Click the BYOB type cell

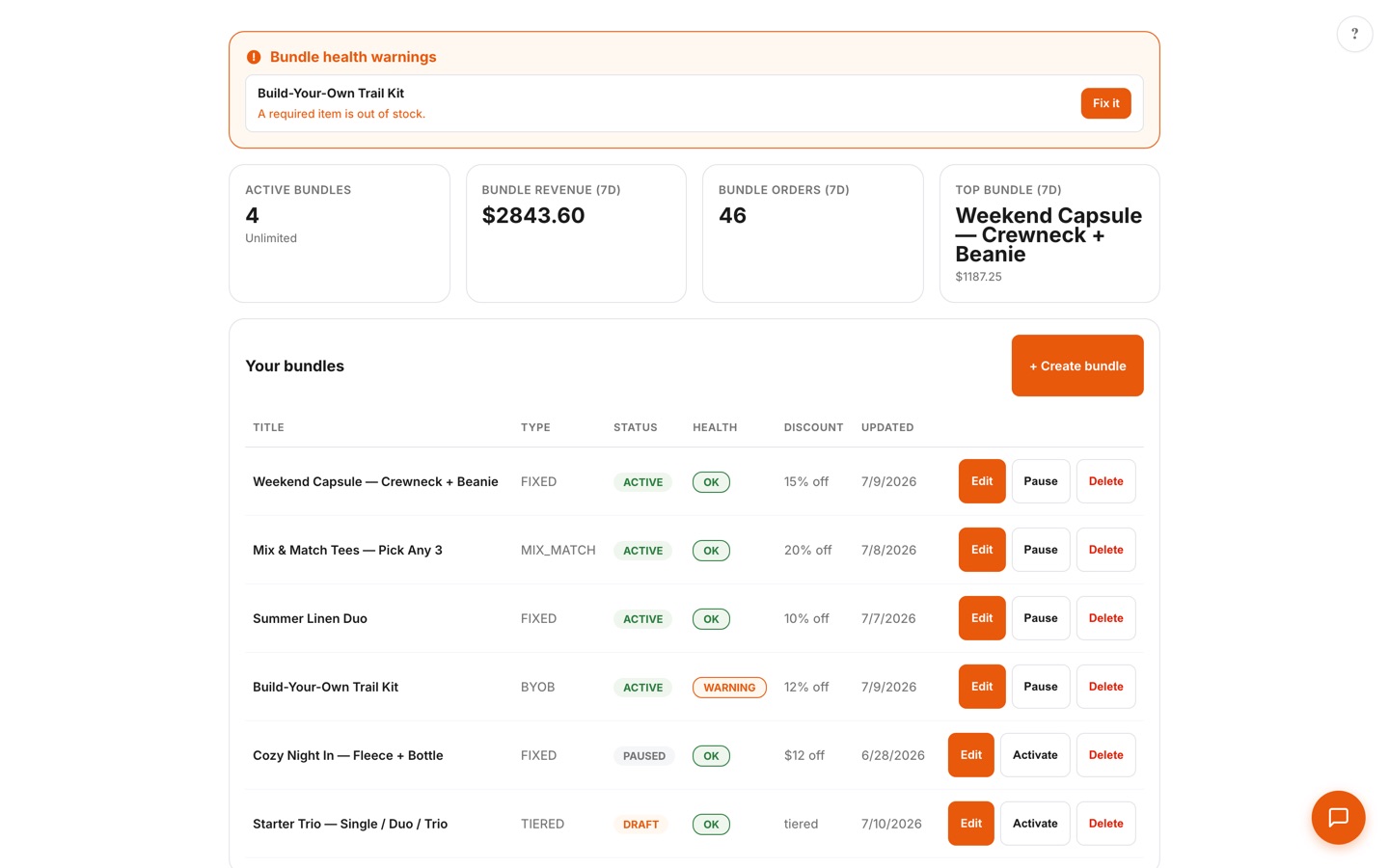click(538, 687)
